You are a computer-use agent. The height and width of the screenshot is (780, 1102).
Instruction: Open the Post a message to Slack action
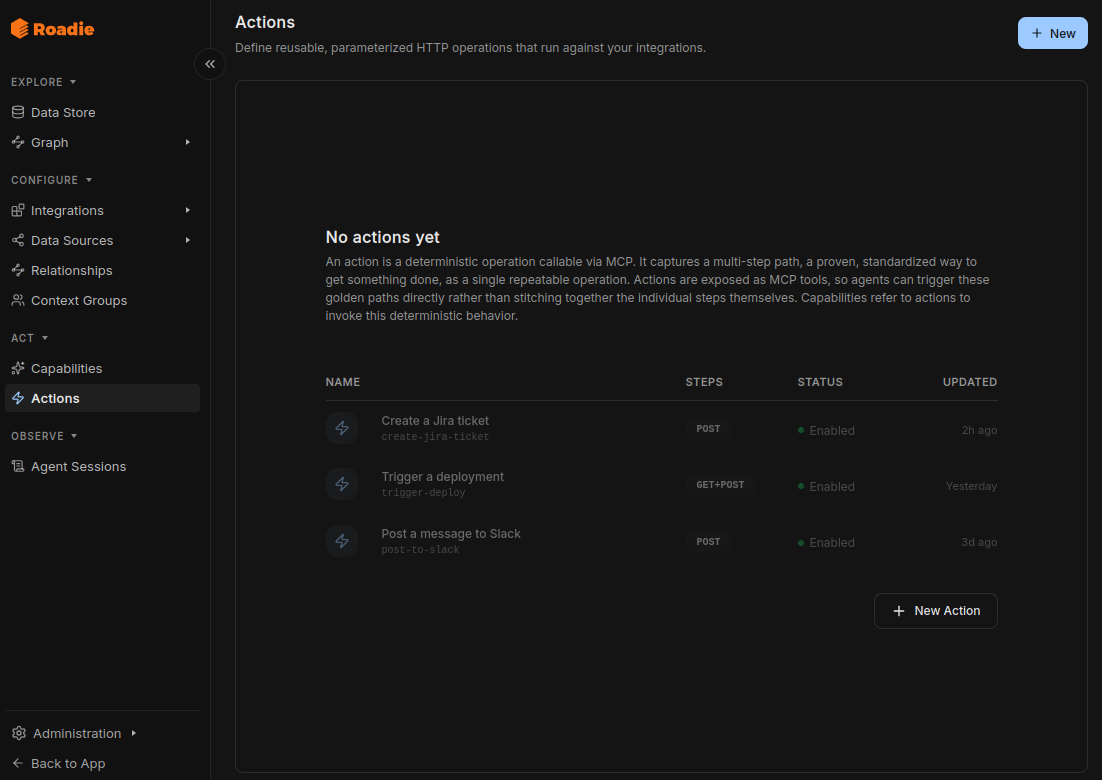click(x=451, y=534)
